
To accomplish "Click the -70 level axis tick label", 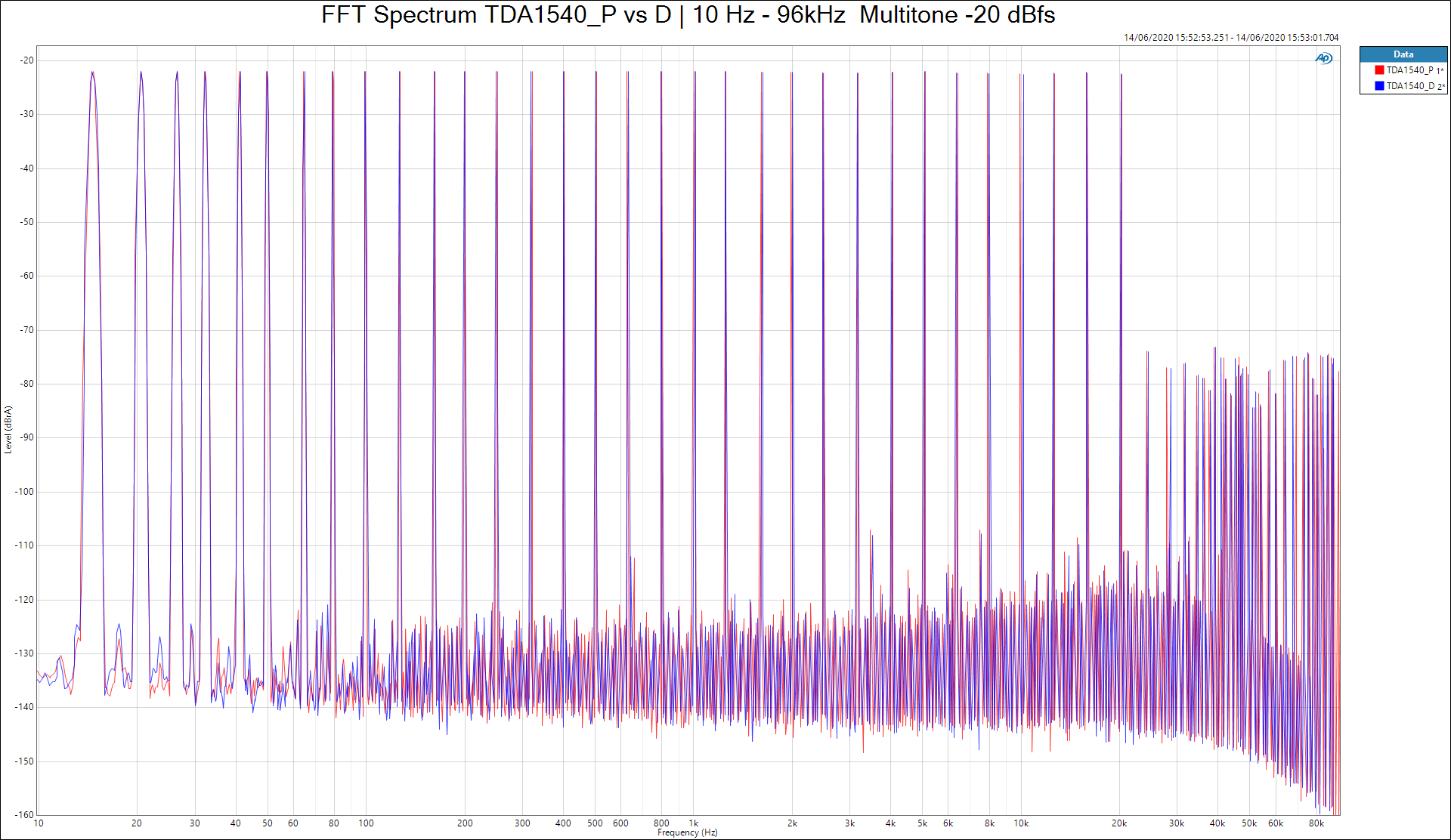I will [27, 330].
